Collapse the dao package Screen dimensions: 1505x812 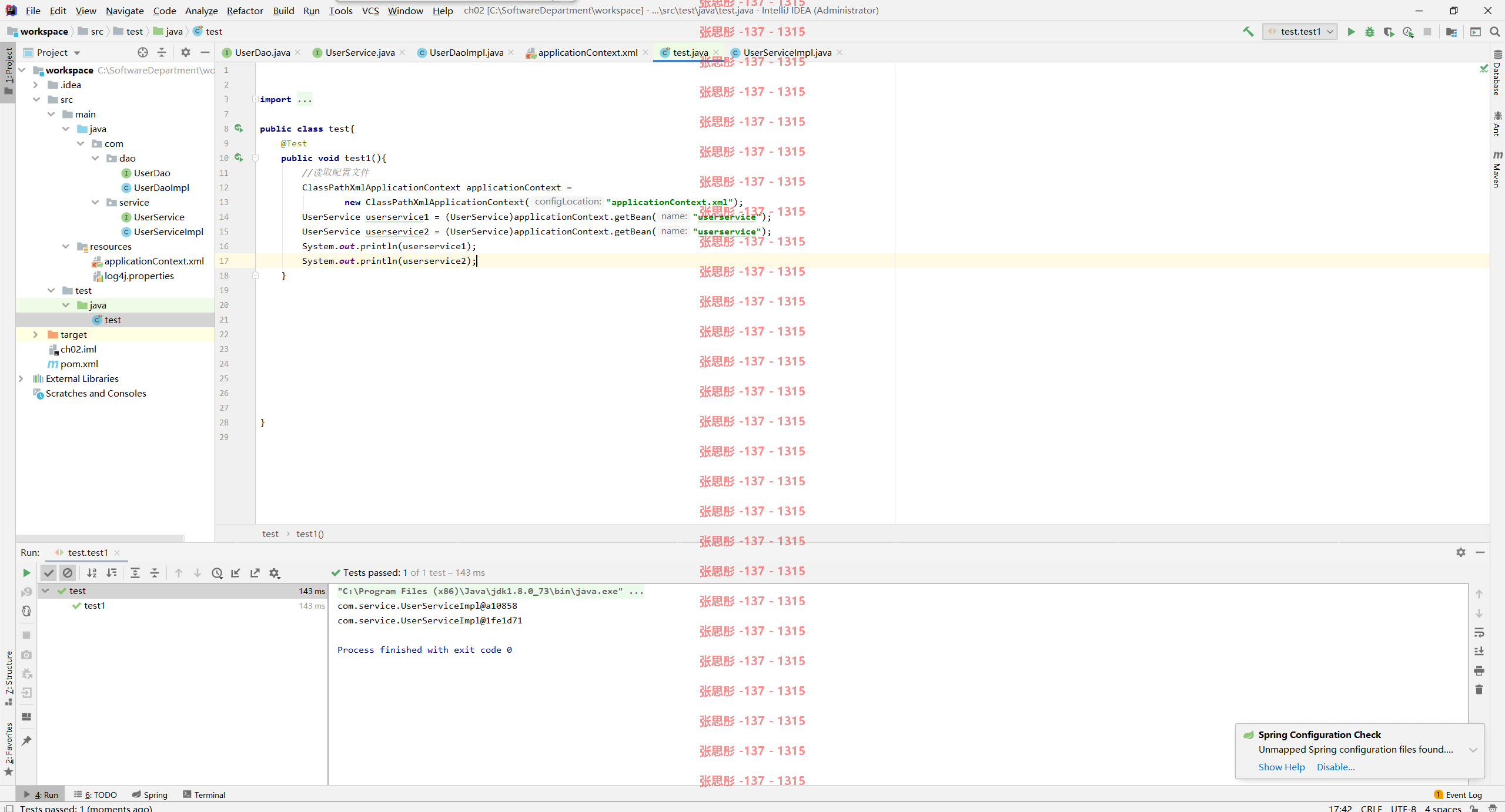click(95, 158)
